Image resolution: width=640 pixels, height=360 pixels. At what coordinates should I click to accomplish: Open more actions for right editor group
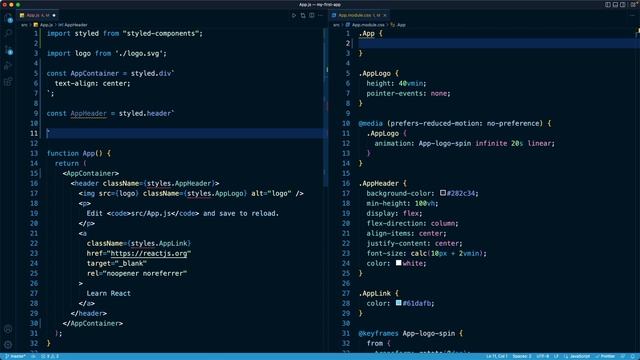tap(632, 16)
